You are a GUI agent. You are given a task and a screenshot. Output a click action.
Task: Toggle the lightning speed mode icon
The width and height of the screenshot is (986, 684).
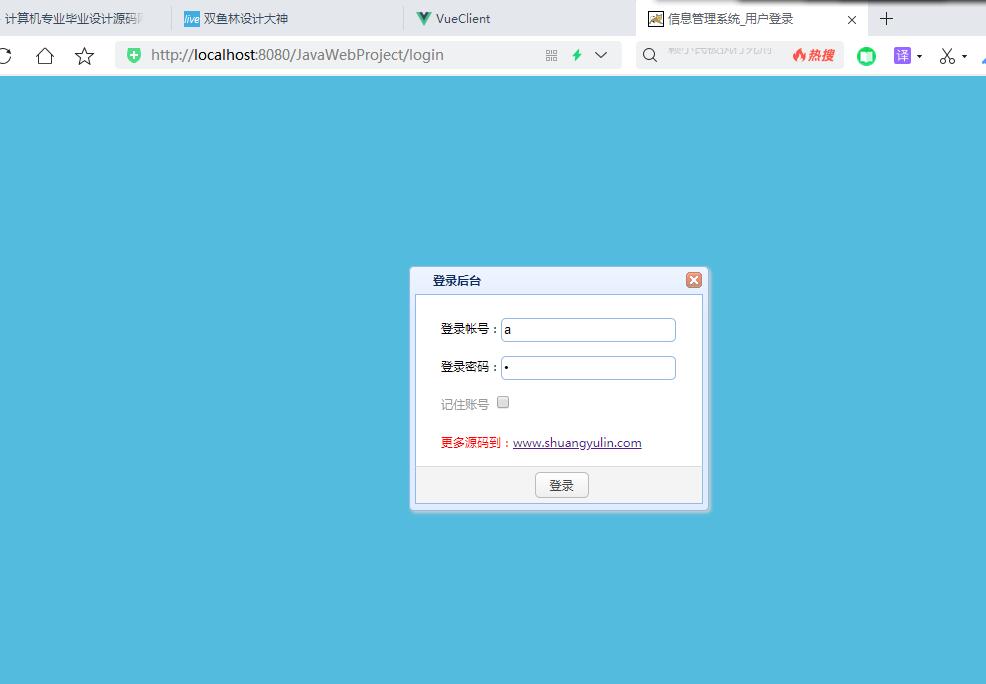tap(577, 55)
